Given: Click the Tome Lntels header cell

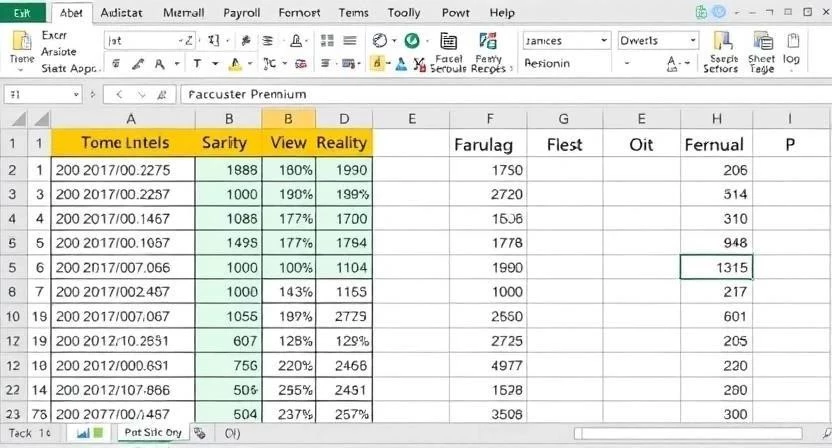Looking at the screenshot, I should [124, 143].
